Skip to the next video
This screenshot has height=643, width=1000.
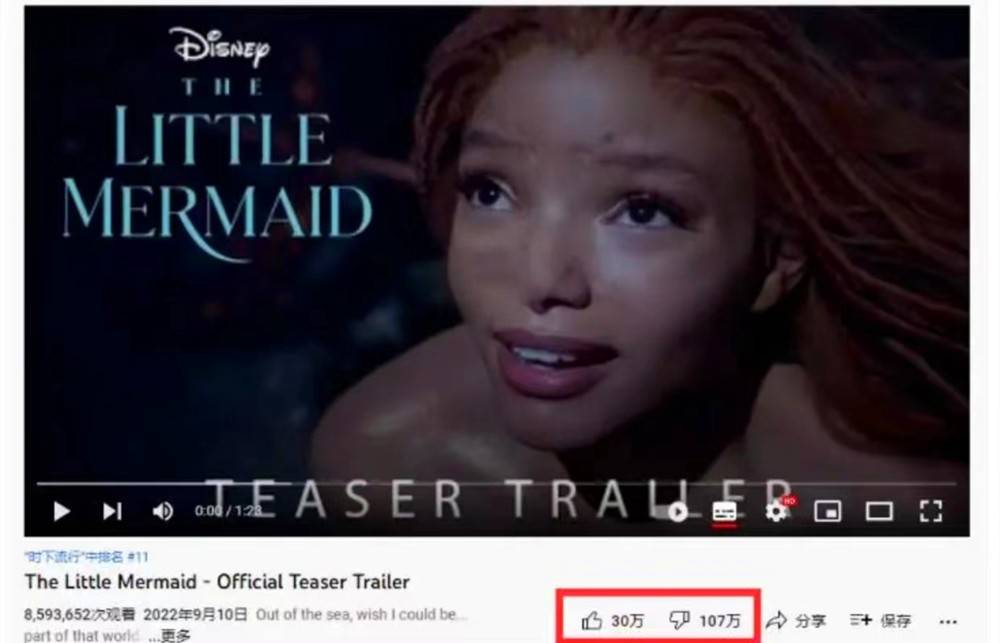click(x=112, y=511)
